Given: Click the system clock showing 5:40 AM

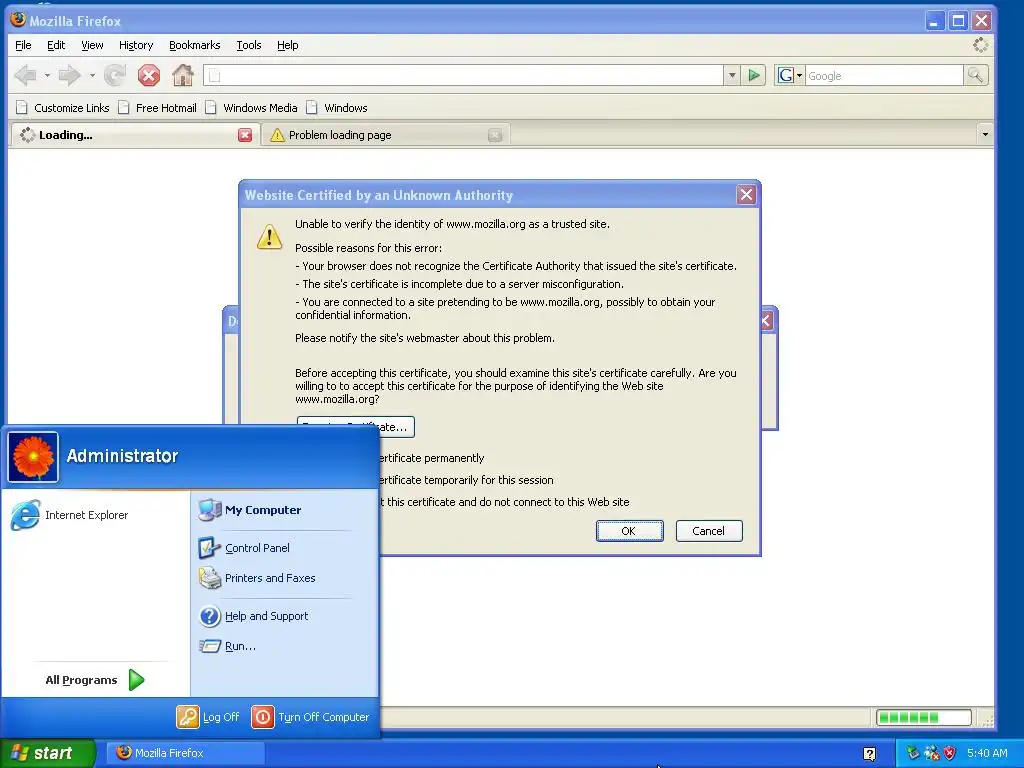Looking at the screenshot, I should [x=987, y=753].
